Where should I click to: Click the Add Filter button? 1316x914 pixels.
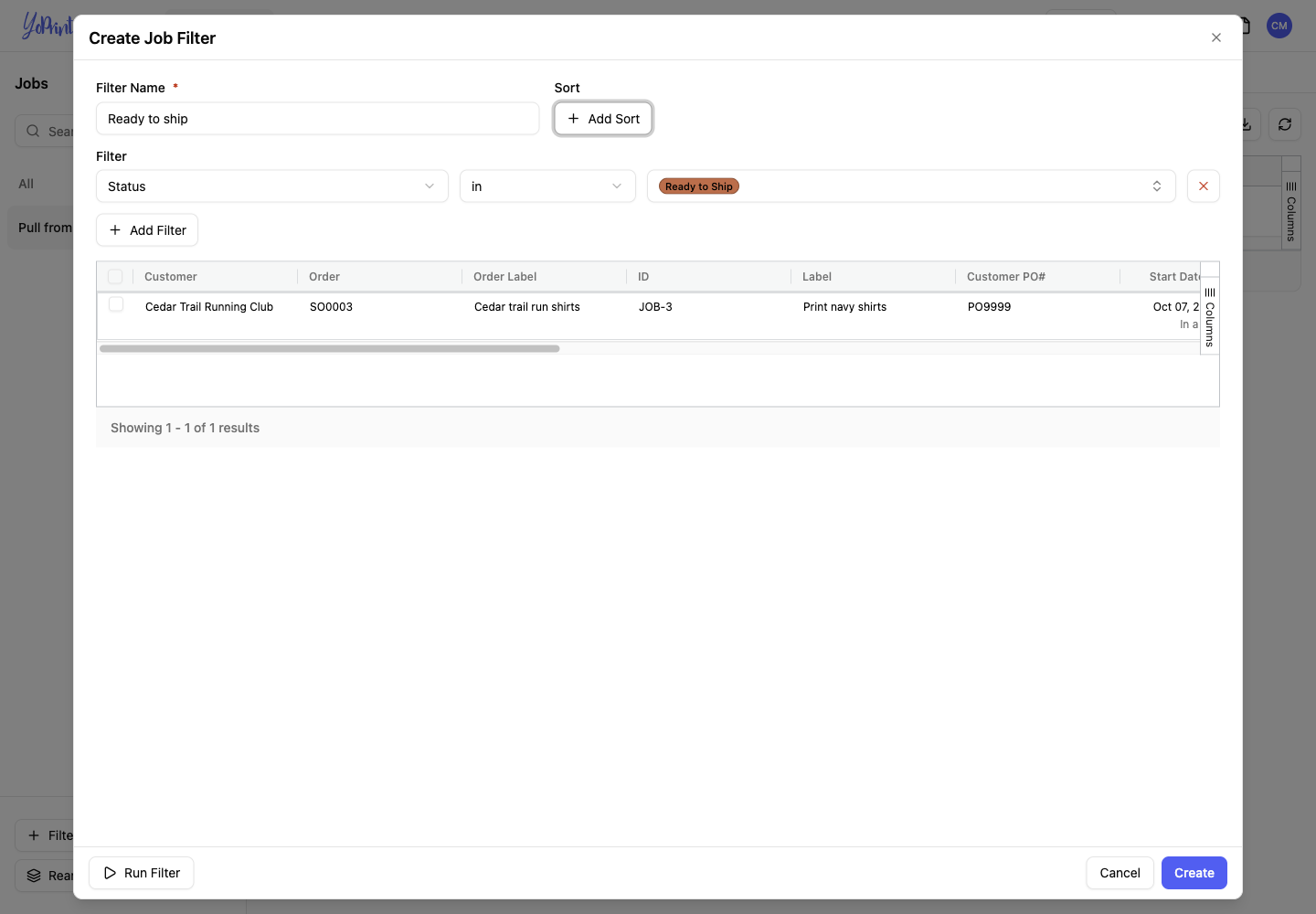click(x=147, y=230)
